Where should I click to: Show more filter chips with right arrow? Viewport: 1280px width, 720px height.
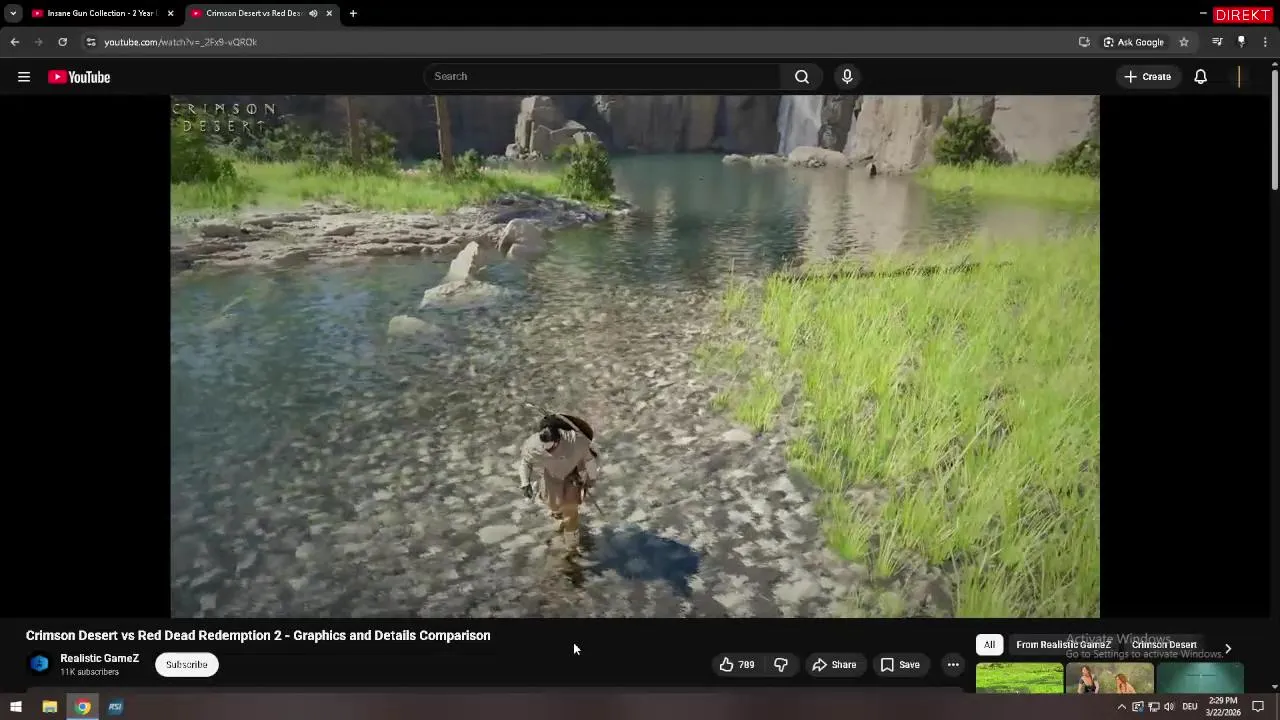1228,647
